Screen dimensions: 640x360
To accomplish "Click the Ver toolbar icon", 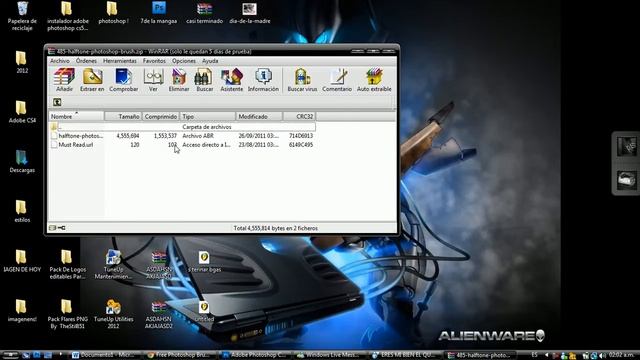I will [x=153, y=80].
